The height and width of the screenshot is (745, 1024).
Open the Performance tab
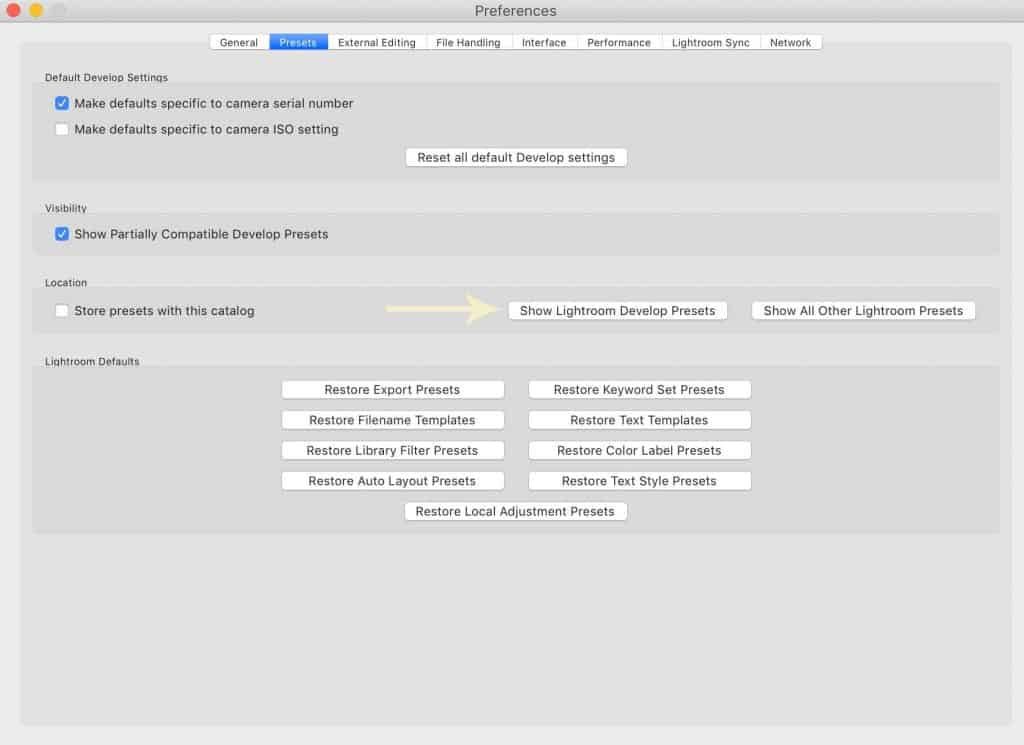619,42
